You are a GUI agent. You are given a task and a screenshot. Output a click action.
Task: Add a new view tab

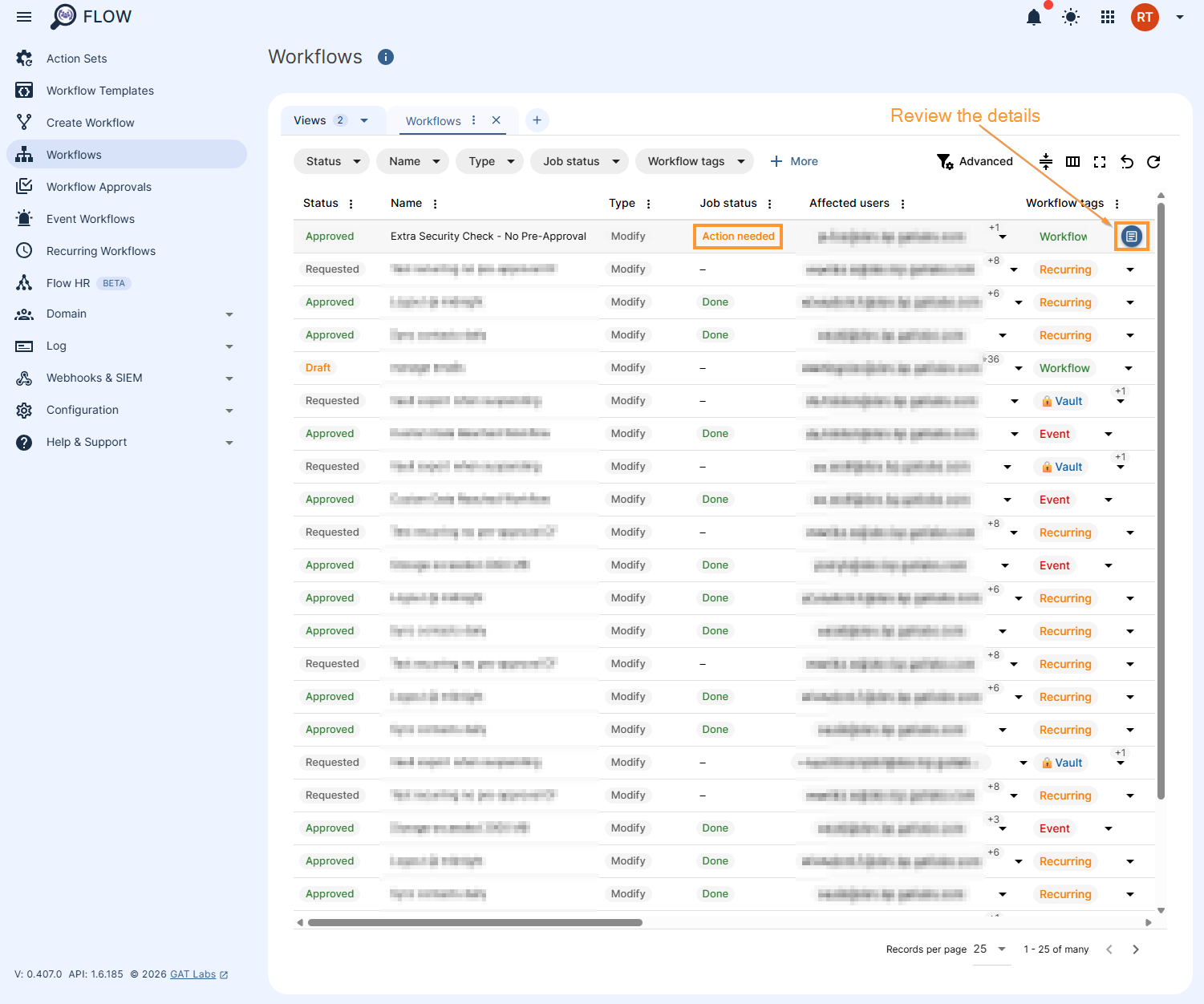click(537, 120)
